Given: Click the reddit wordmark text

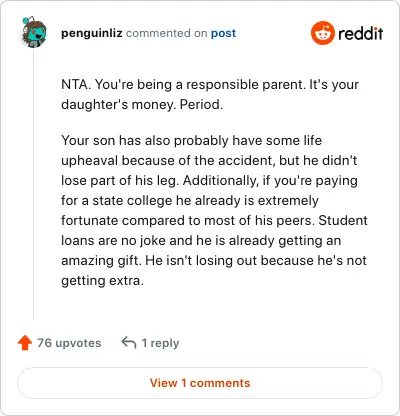Looking at the screenshot, I should tap(361, 34).
